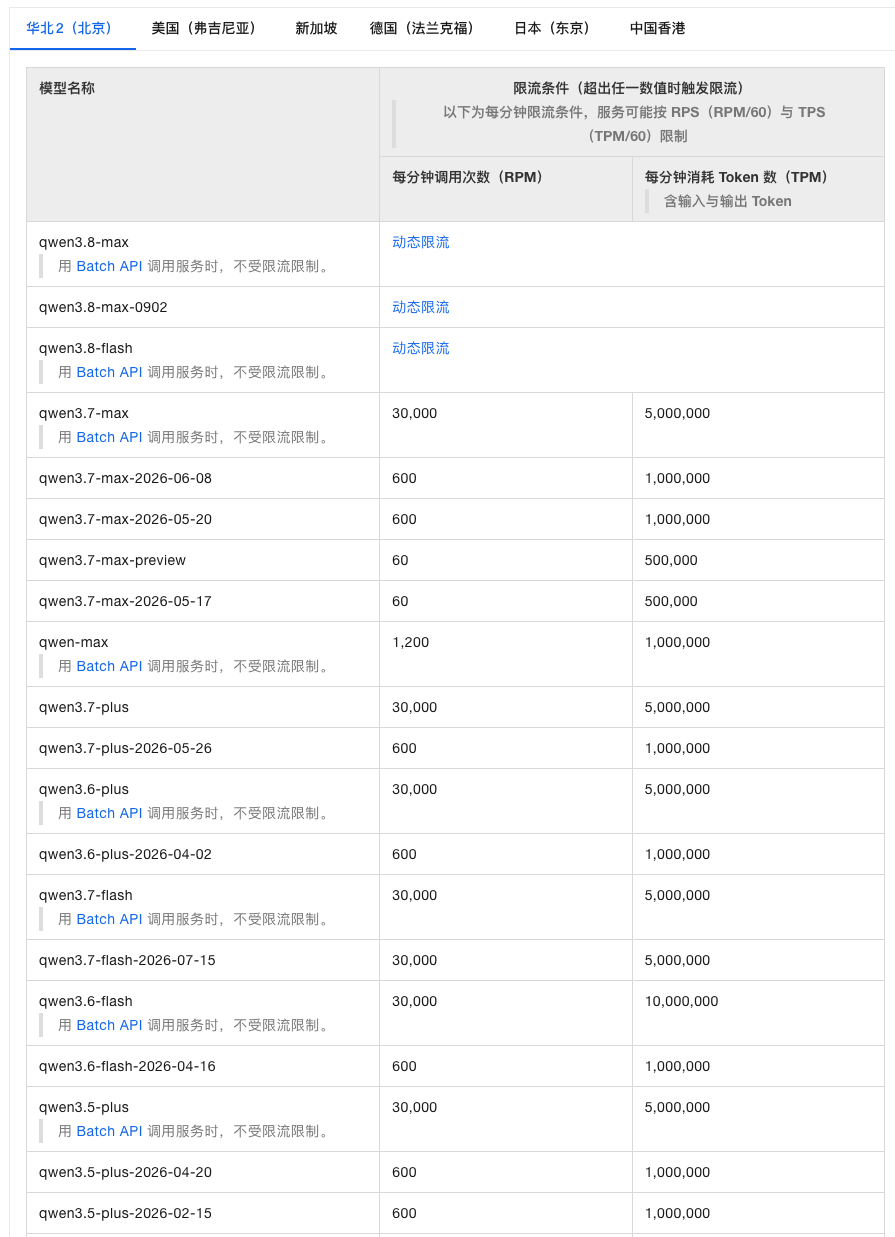Open Batch API link under qwen-max
Viewport: 895px width, 1237px height.
click(x=110, y=666)
